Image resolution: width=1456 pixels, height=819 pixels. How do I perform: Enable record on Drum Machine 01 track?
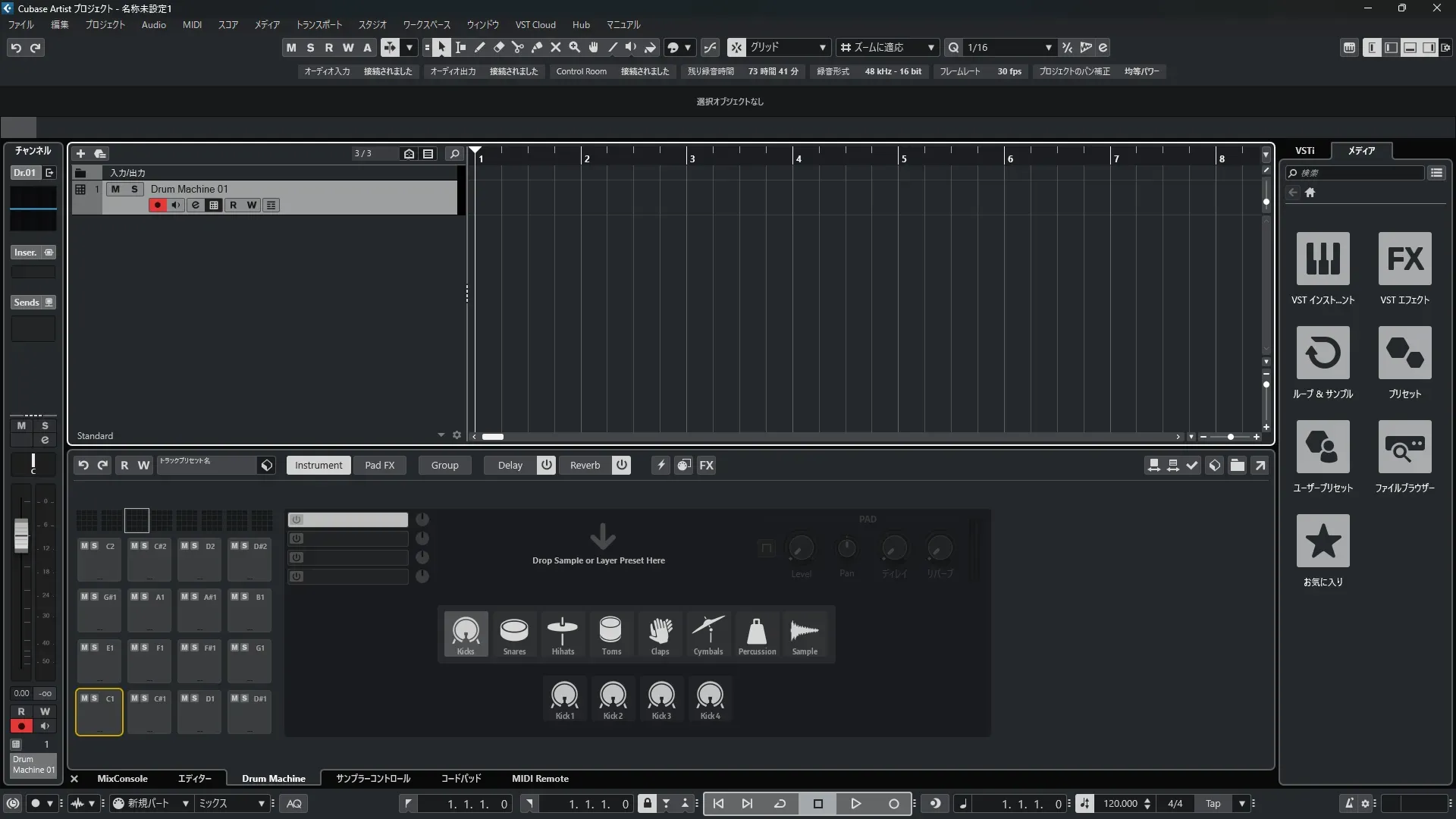157,205
